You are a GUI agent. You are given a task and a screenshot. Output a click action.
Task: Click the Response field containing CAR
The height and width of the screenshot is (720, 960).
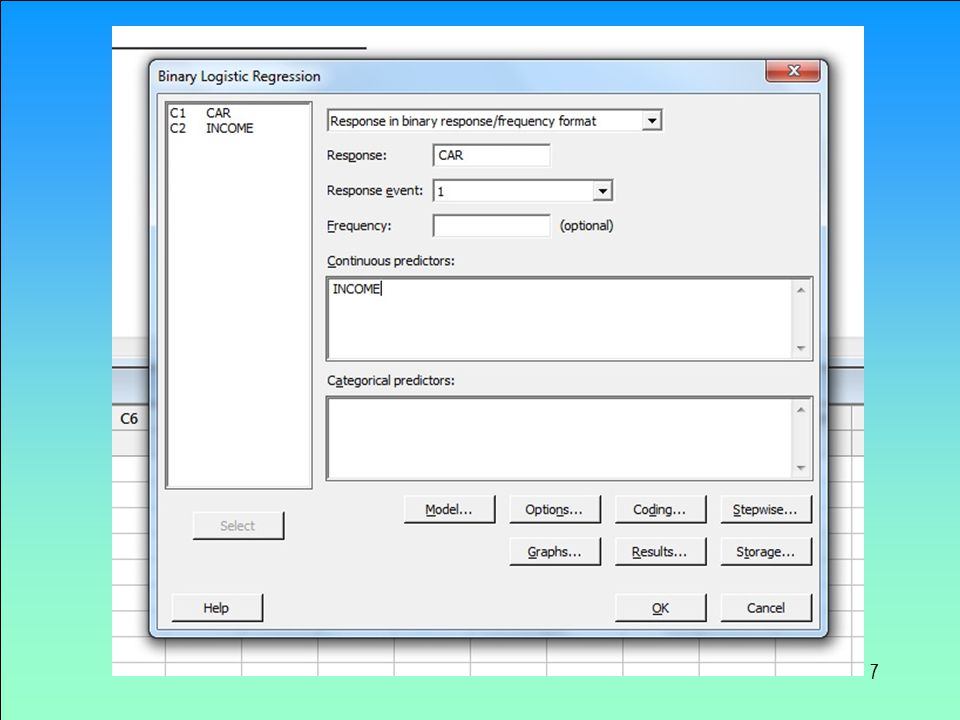pyautogui.click(x=491, y=156)
